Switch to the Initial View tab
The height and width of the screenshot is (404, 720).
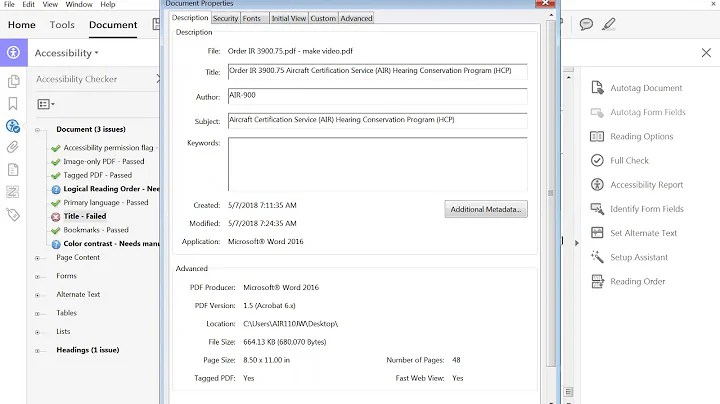click(289, 18)
